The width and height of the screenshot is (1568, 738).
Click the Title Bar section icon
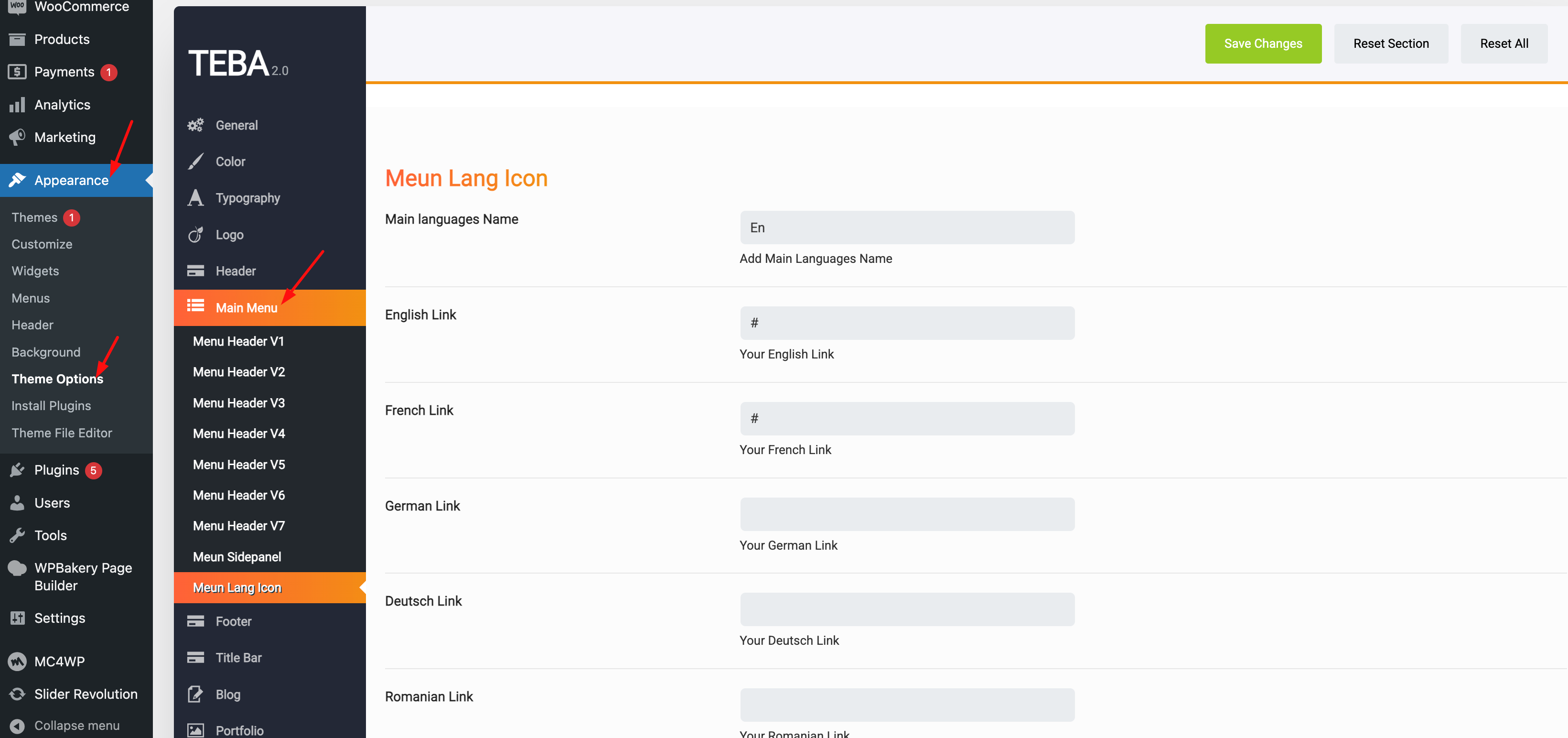coord(195,658)
